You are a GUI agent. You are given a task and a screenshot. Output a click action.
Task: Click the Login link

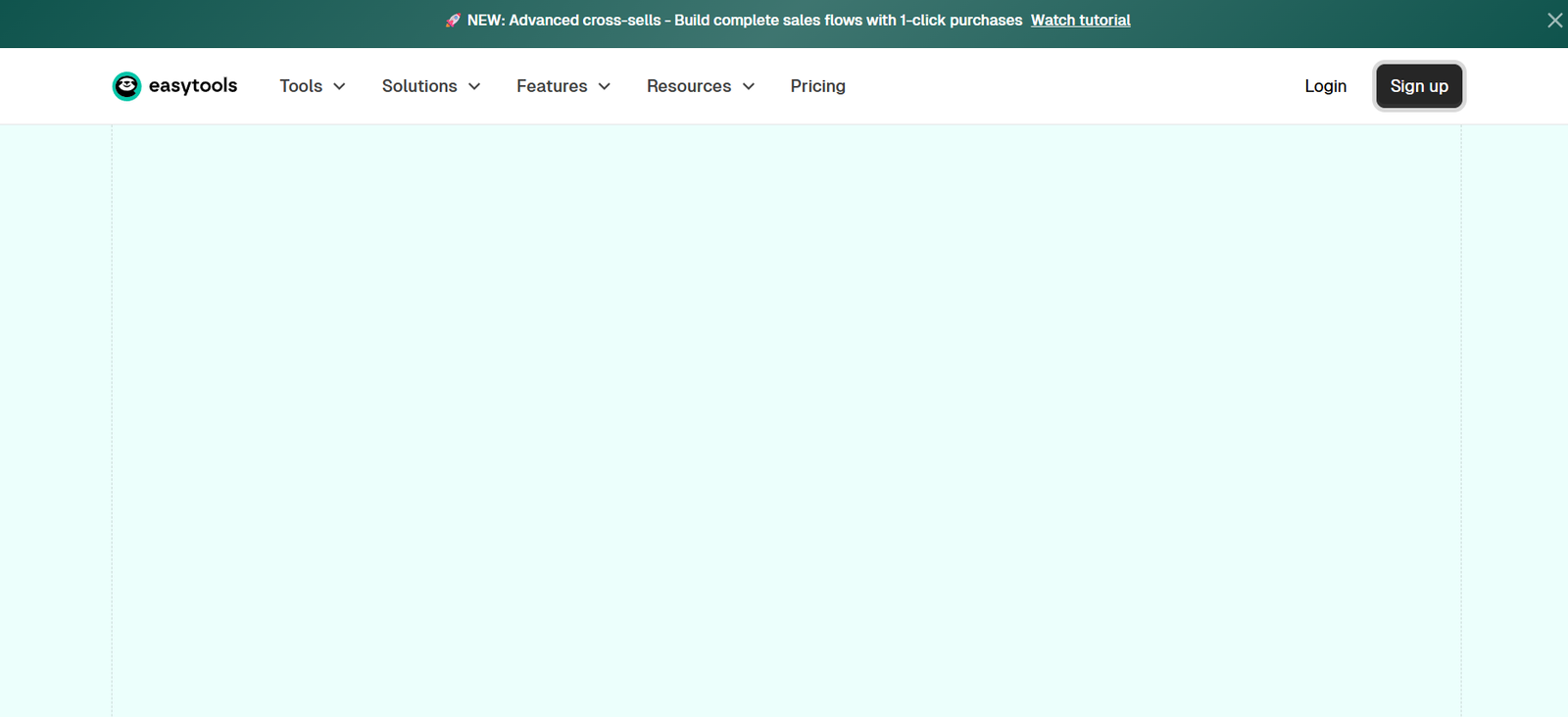1325,86
